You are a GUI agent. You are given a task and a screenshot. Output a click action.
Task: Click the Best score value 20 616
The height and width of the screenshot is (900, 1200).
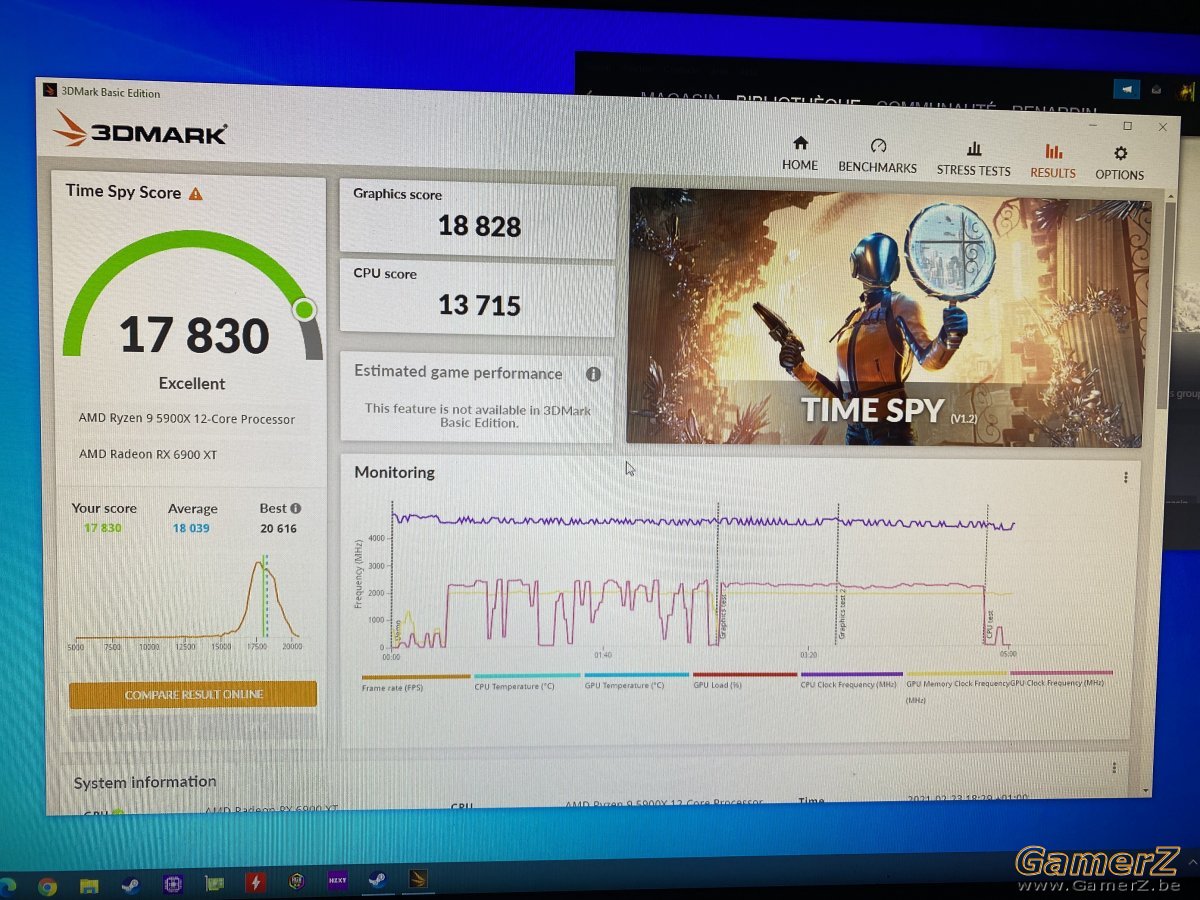279,528
